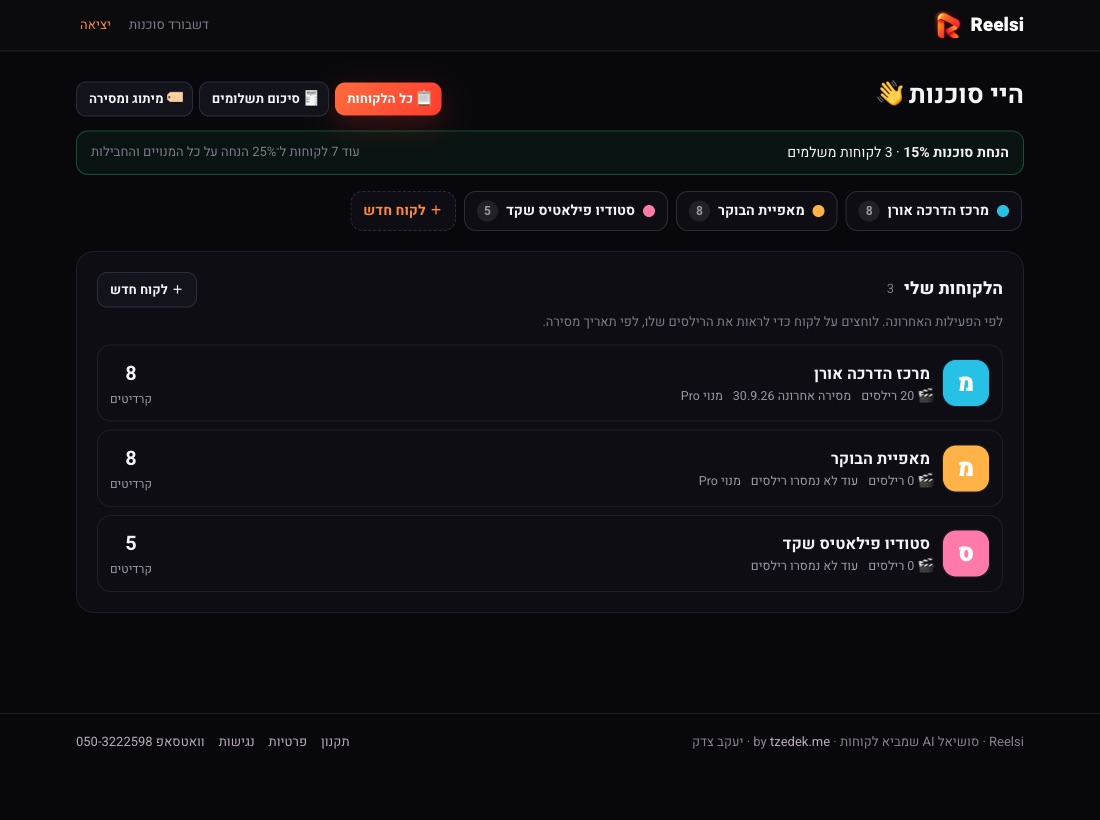Click מנוי Pro label in מרכז הדרכה אורן row
This screenshot has height=820, width=1100.
[702, 396]
